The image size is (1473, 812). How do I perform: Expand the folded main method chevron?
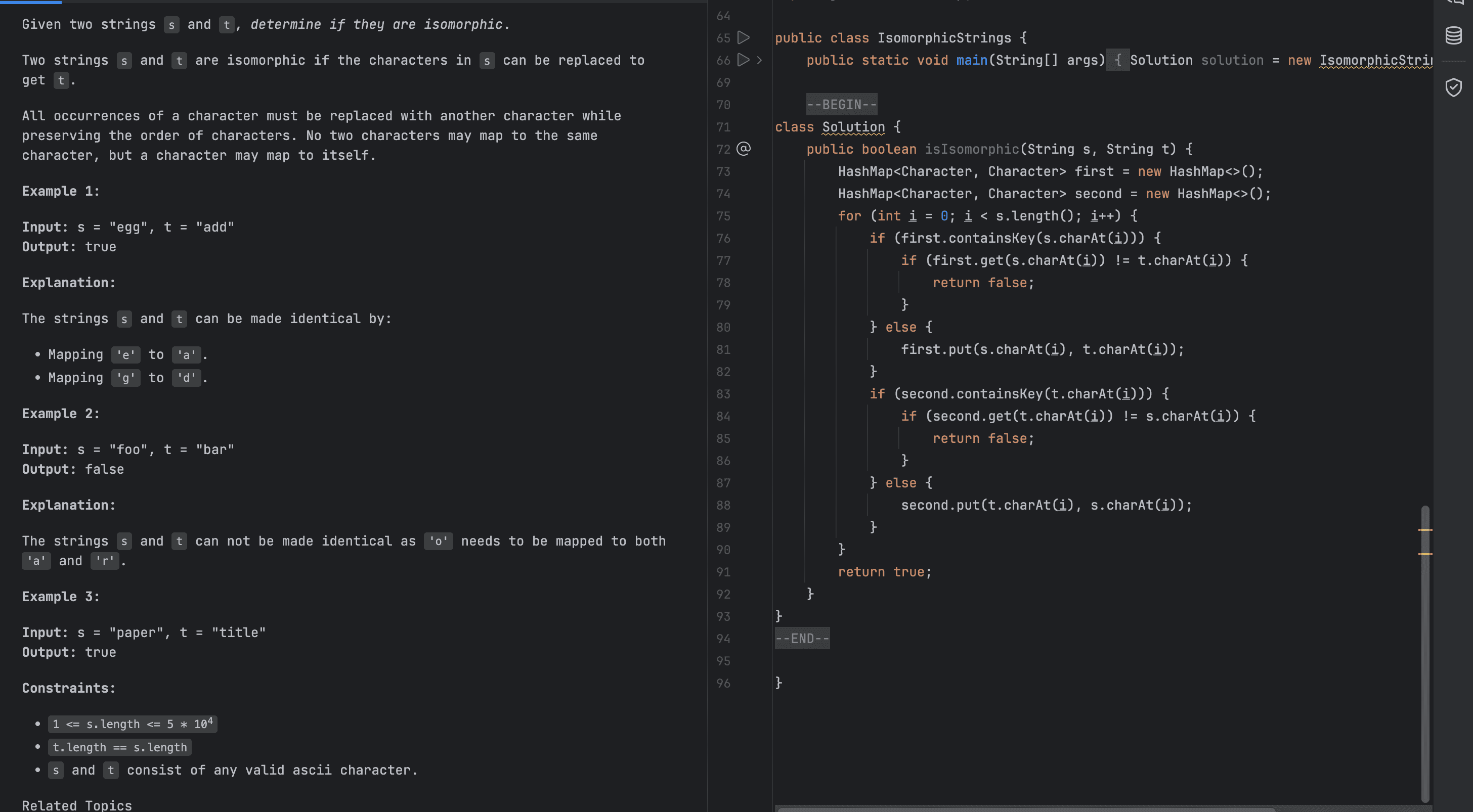(759, 60)
